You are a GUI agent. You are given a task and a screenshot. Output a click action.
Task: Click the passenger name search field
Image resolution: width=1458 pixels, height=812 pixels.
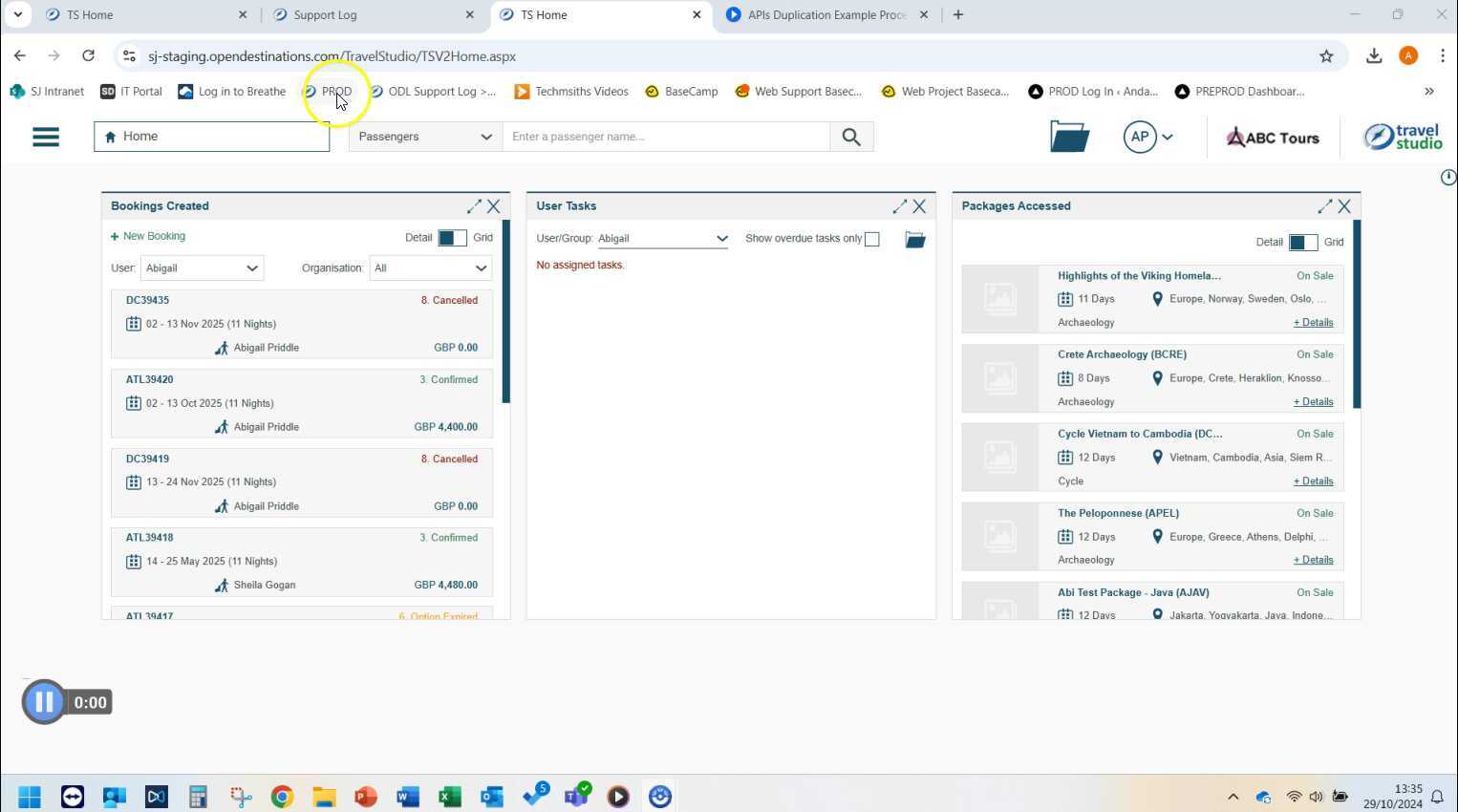(666, 137)
